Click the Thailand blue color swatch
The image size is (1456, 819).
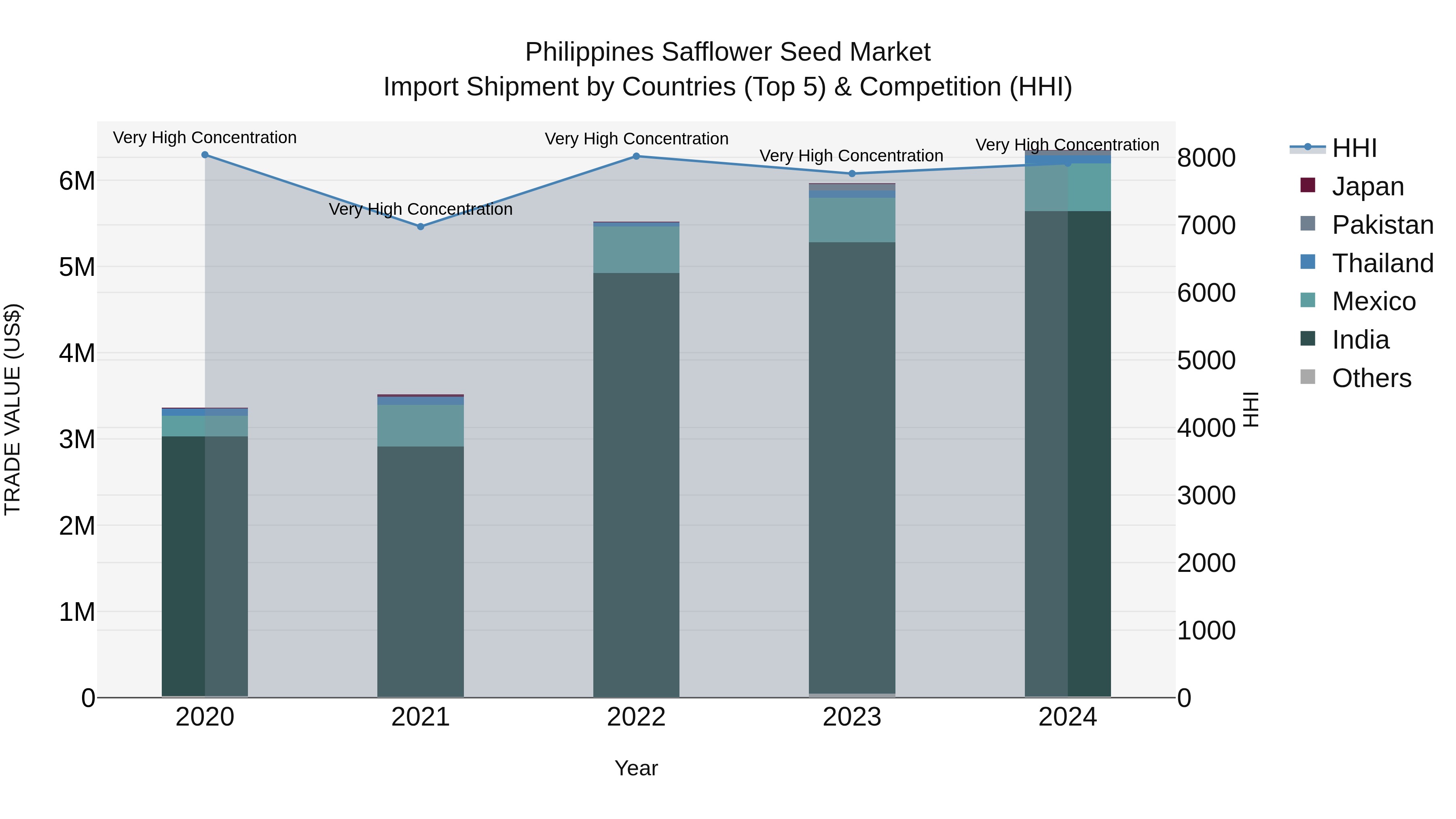coord(1308,262)
